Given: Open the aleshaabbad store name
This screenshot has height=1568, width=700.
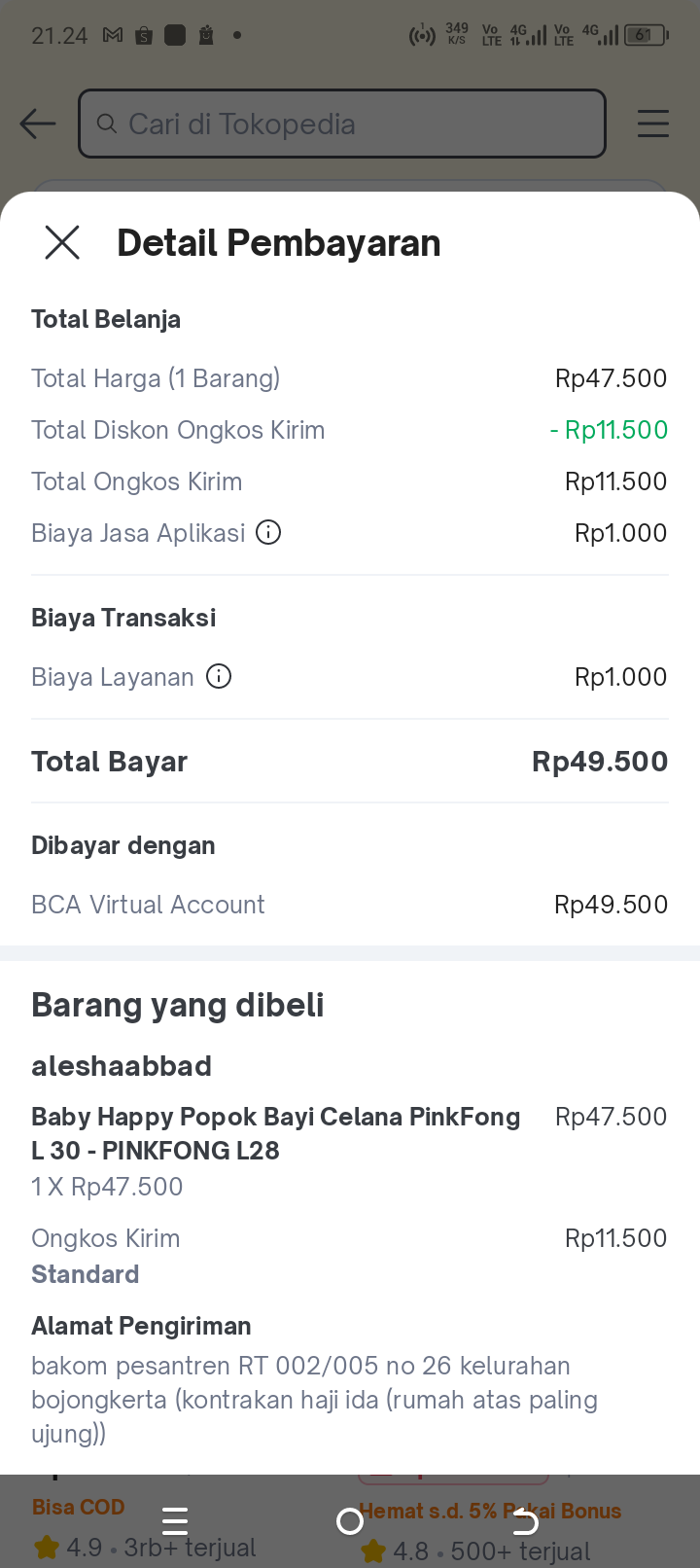Looking at the screenshot, I should tap(122, 1066).
